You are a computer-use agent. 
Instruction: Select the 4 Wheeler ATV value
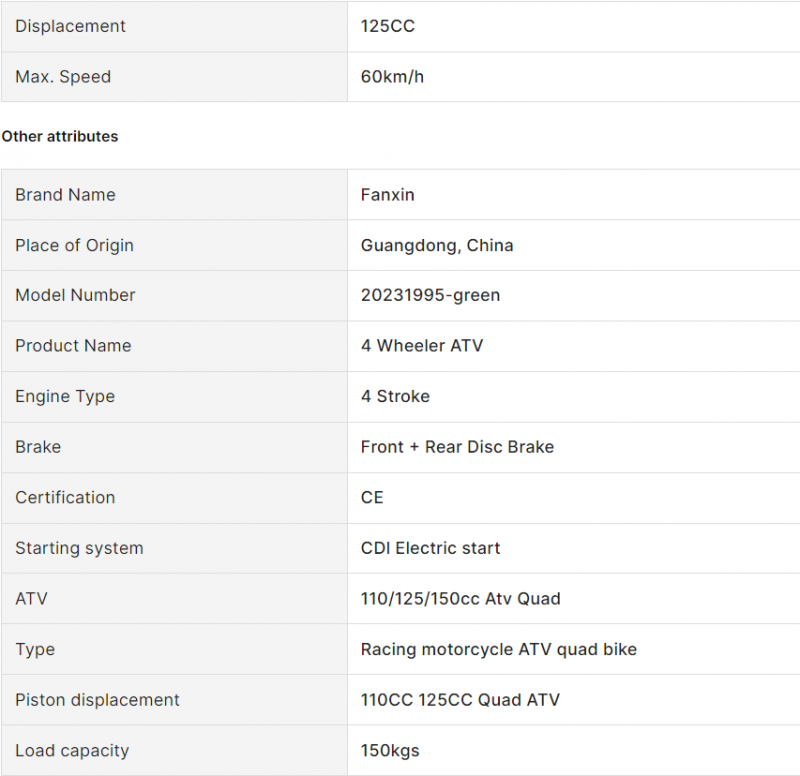(x=421, y=346)
